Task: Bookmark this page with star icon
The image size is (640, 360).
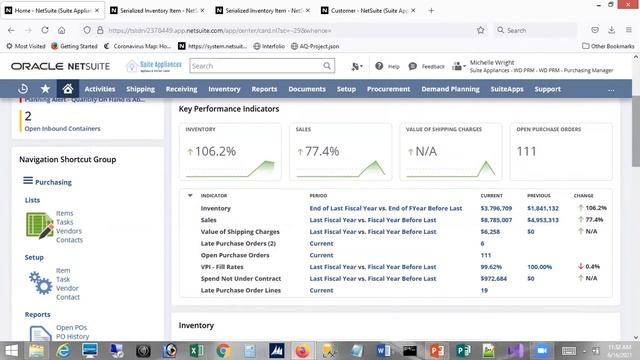Action: (480, 30)
